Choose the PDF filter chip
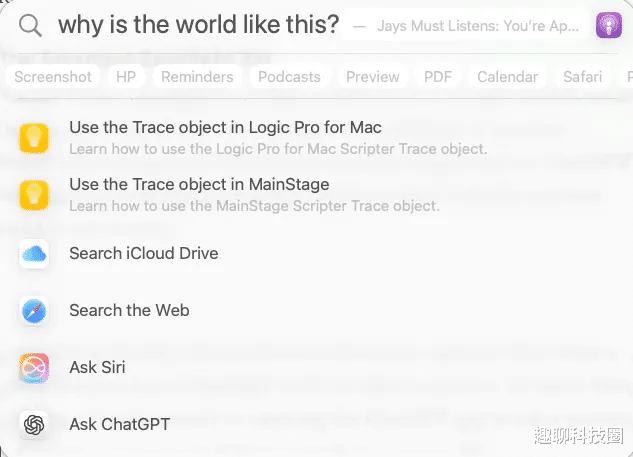The width and height of the screenshot is (633, 457). pos(438,77)
